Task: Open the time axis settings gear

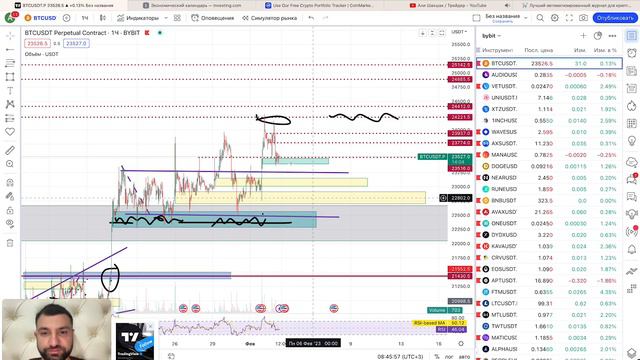Action: tap(461, 344)
